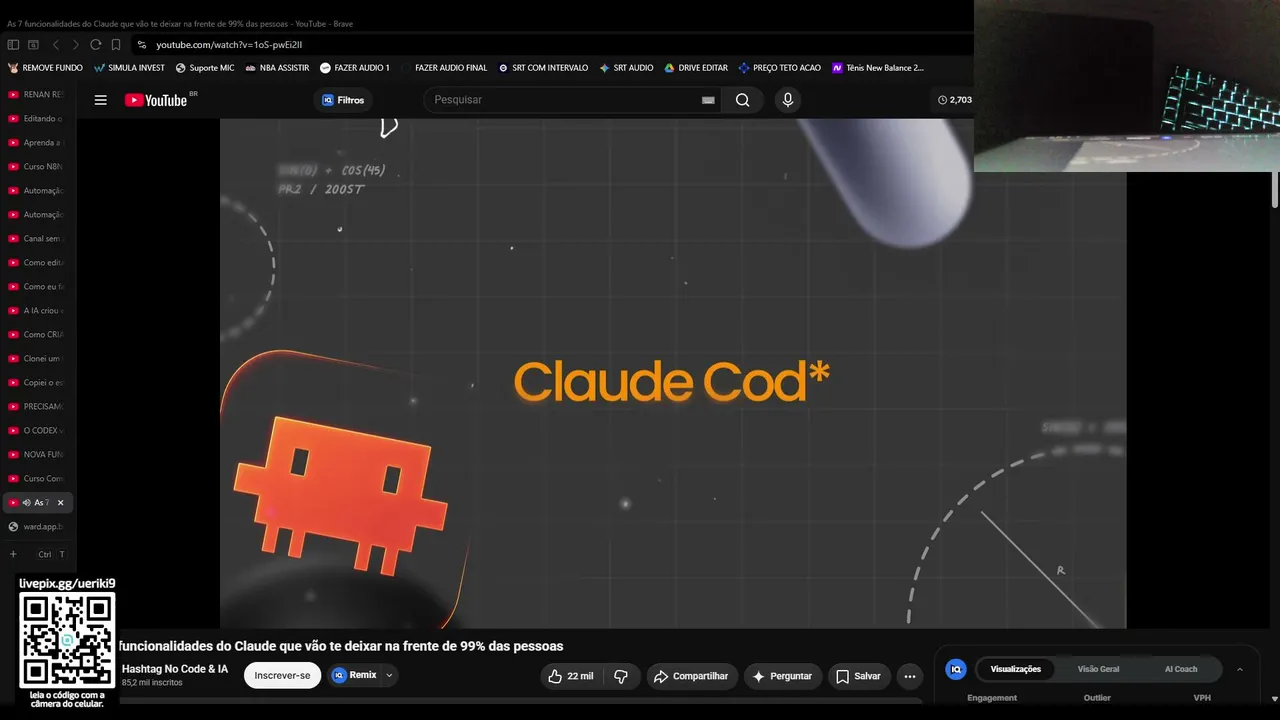This screenshot has width=1280, height=720.
Task: Dislike the video with the thumbs-down button
Action: click(x=621, y=676)
